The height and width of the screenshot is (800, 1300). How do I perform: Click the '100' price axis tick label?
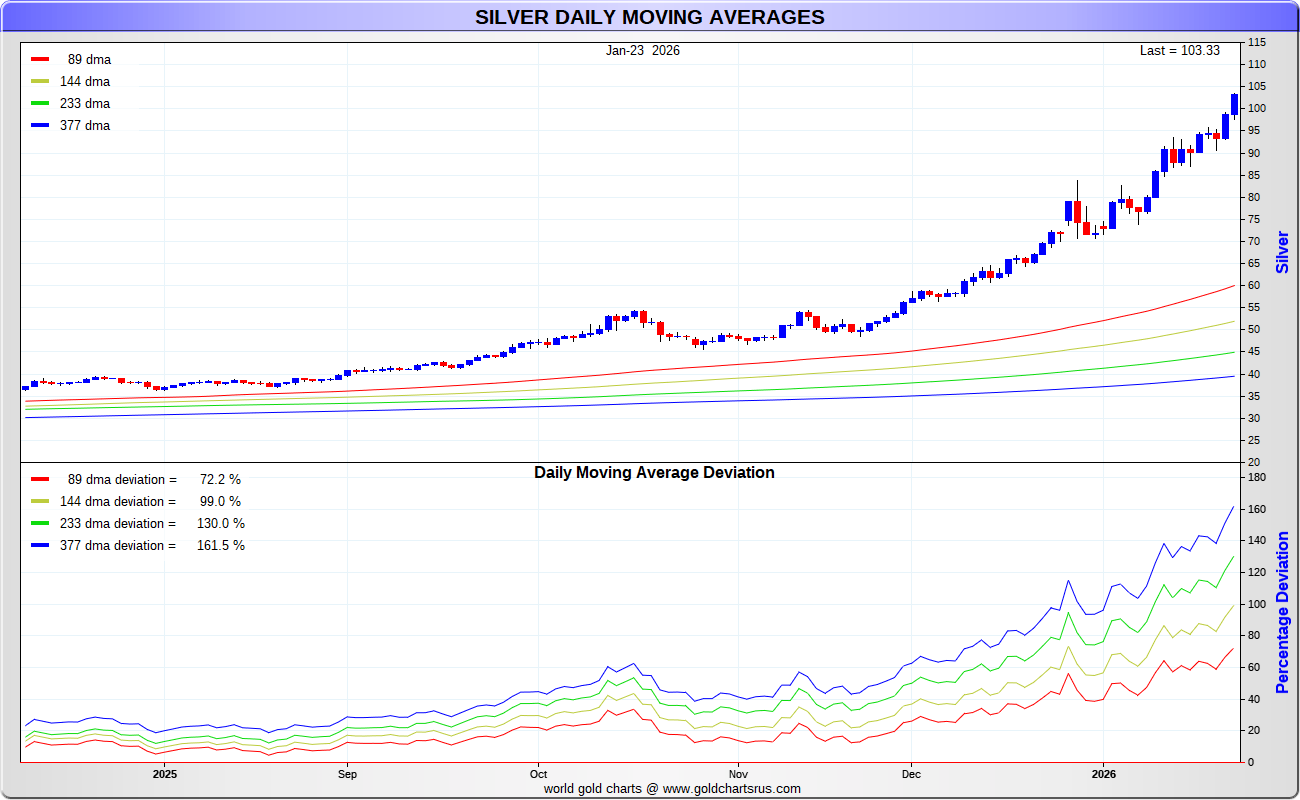[x=1256, y=108]
